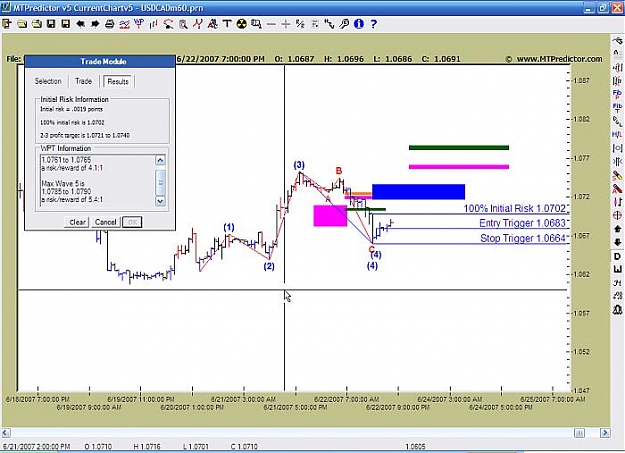The height and width of the screenshot is (453, 625).
Task: Click the second open folder icon
Action: [x=37, y=24]
